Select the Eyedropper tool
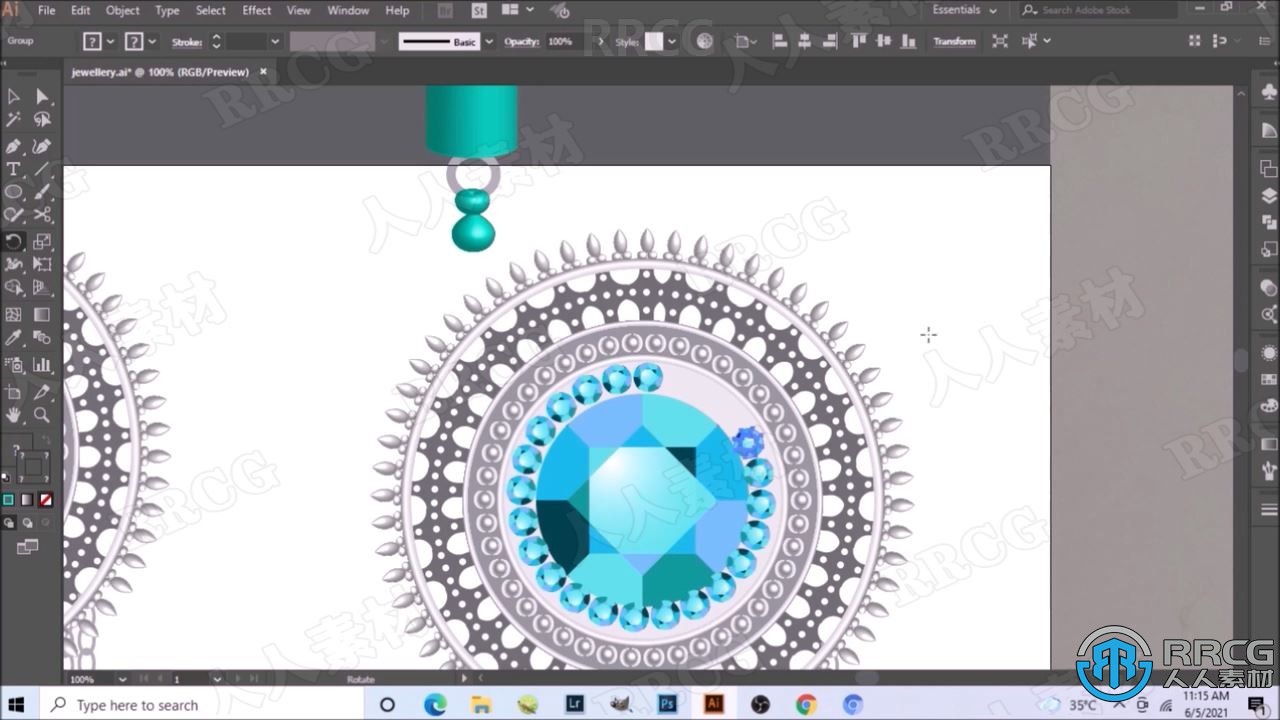This screenshot has width=1280, height=720. (13, 338)
